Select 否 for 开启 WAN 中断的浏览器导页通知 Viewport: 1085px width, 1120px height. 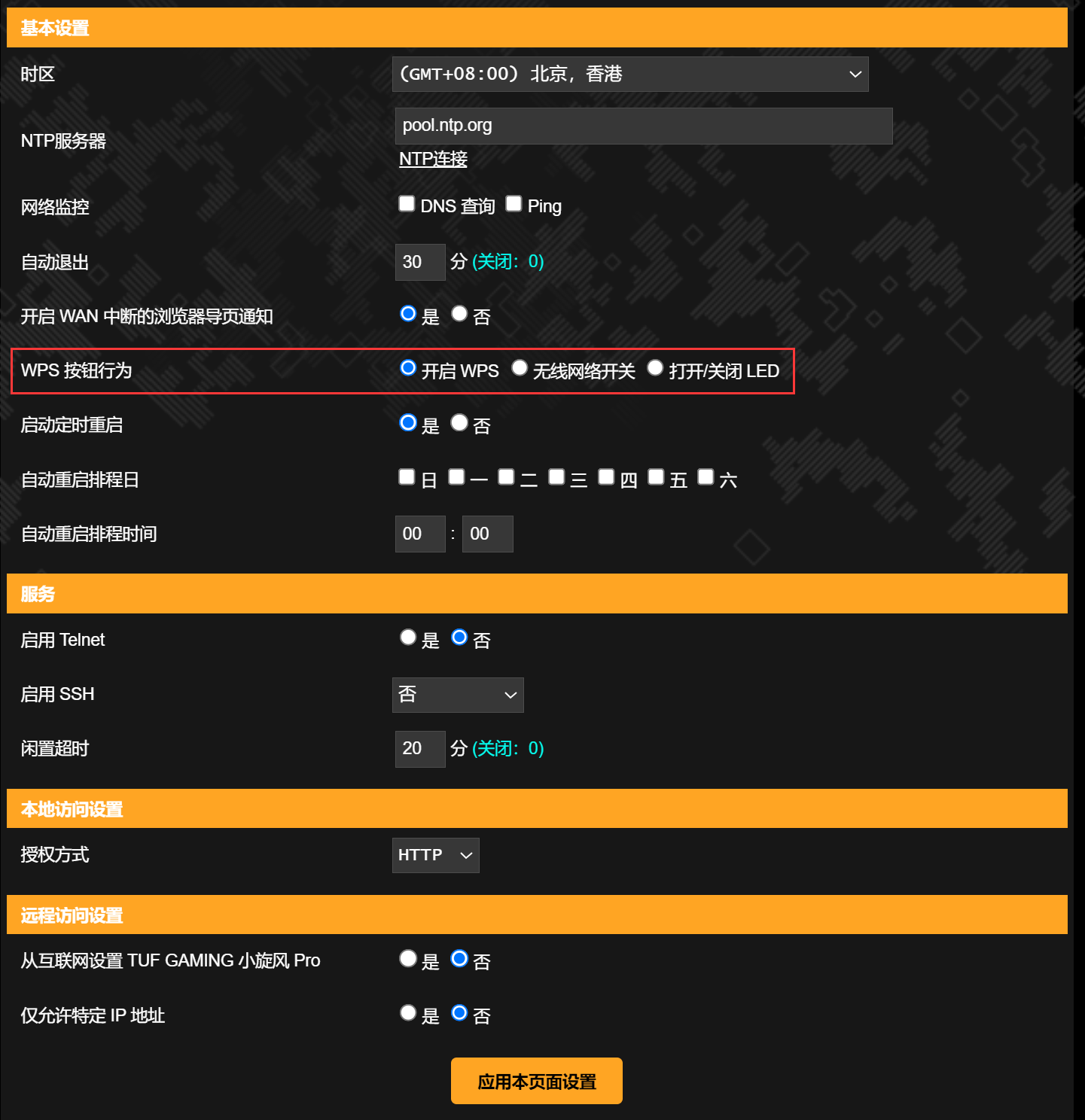pyautogui.click(x=459, y=314)
